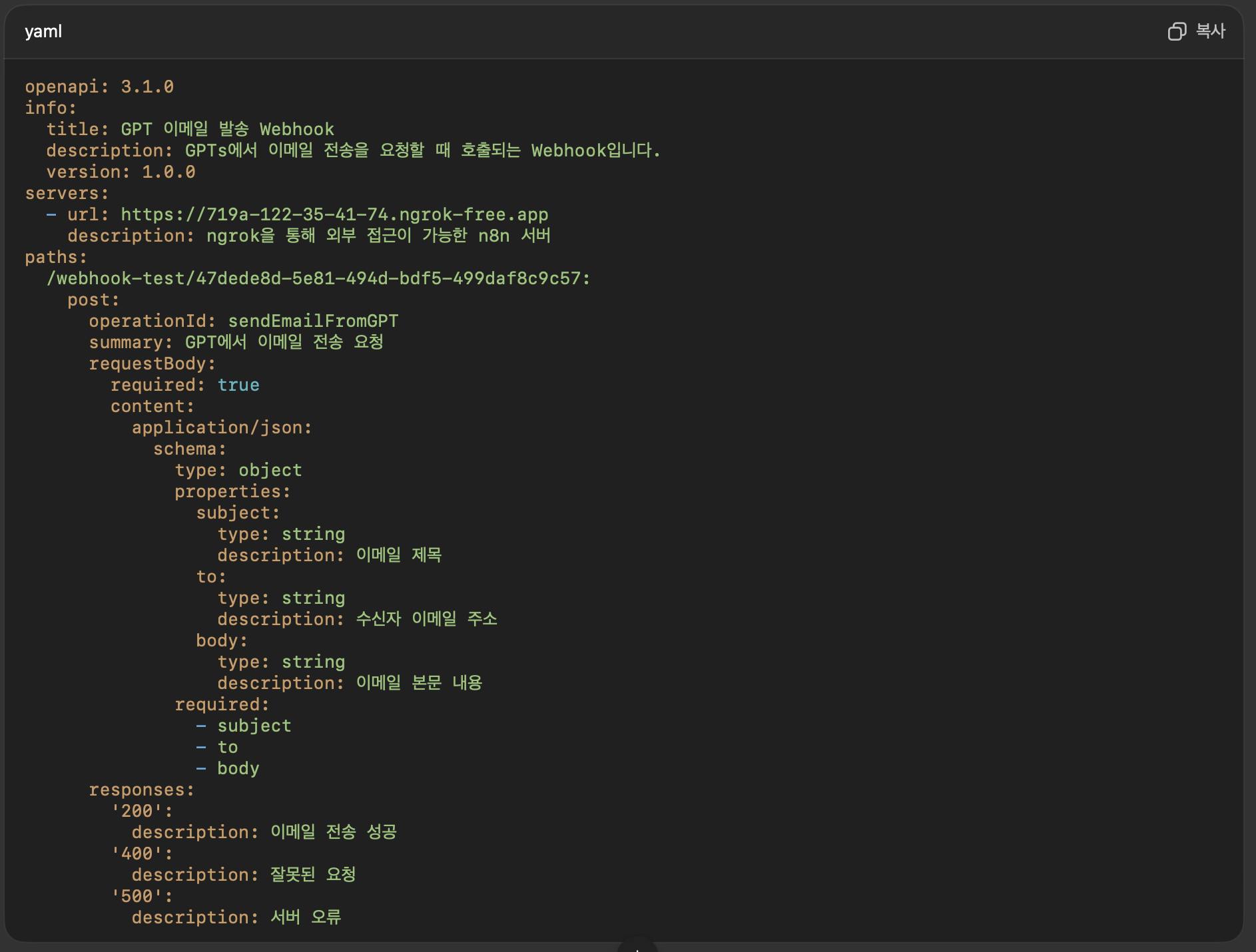Select the 'responses:' key line
The height and width of the screenshot is (952, 1256).
pyautogui.click(x=142, y=790)
